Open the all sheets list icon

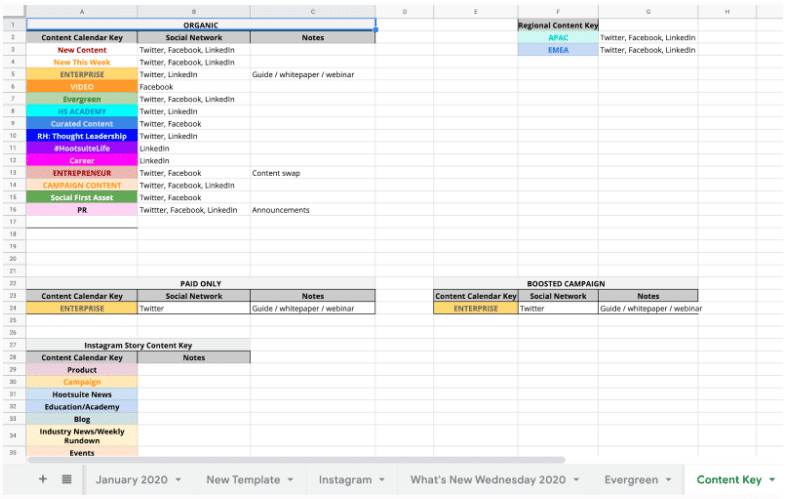tap(67, 479)
